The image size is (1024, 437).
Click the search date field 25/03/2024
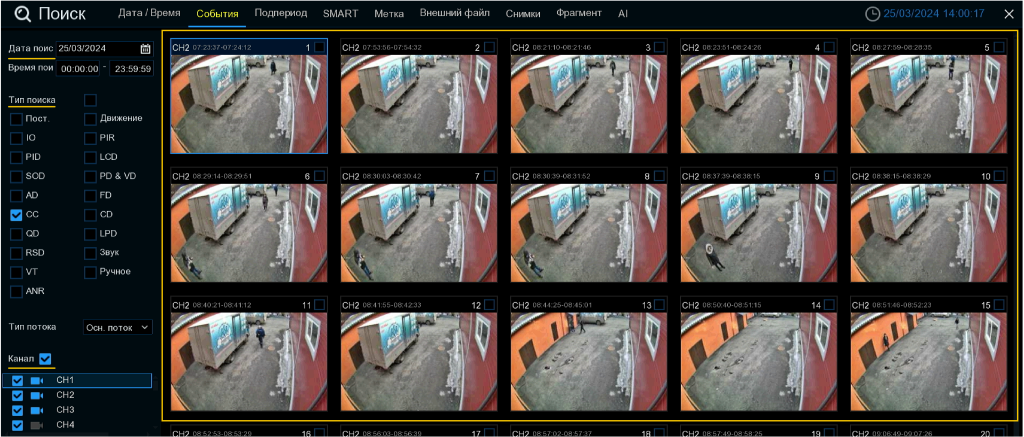(104, 48)
